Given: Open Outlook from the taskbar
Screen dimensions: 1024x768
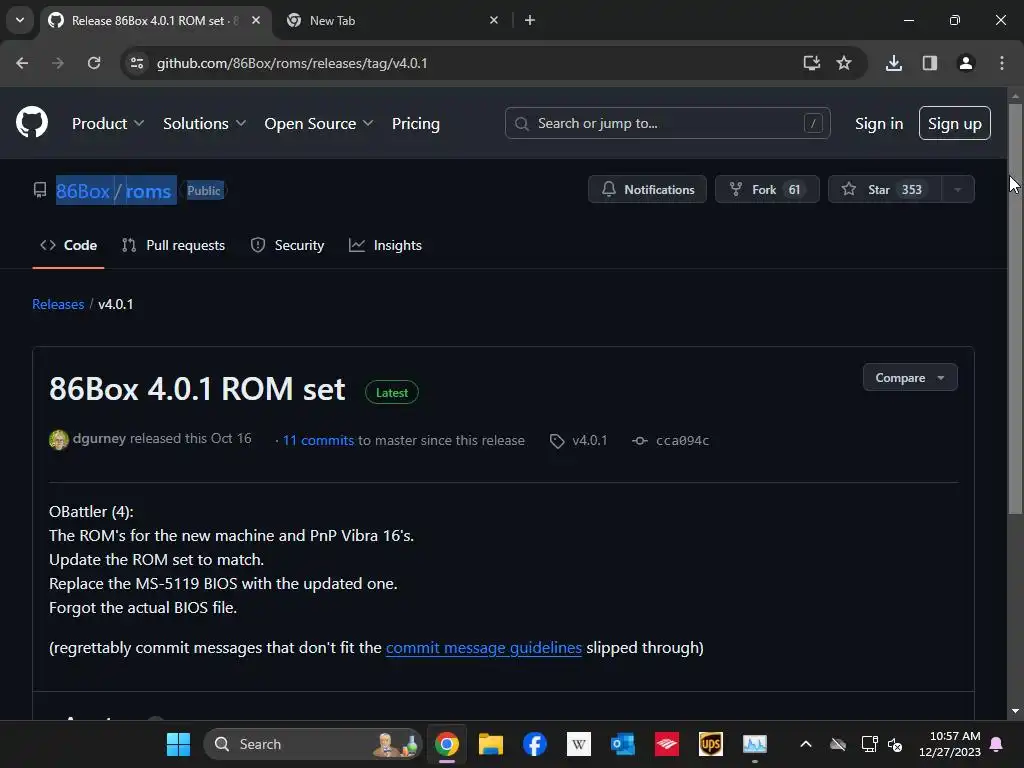Looking at the screenshot, I should (622, 744).
